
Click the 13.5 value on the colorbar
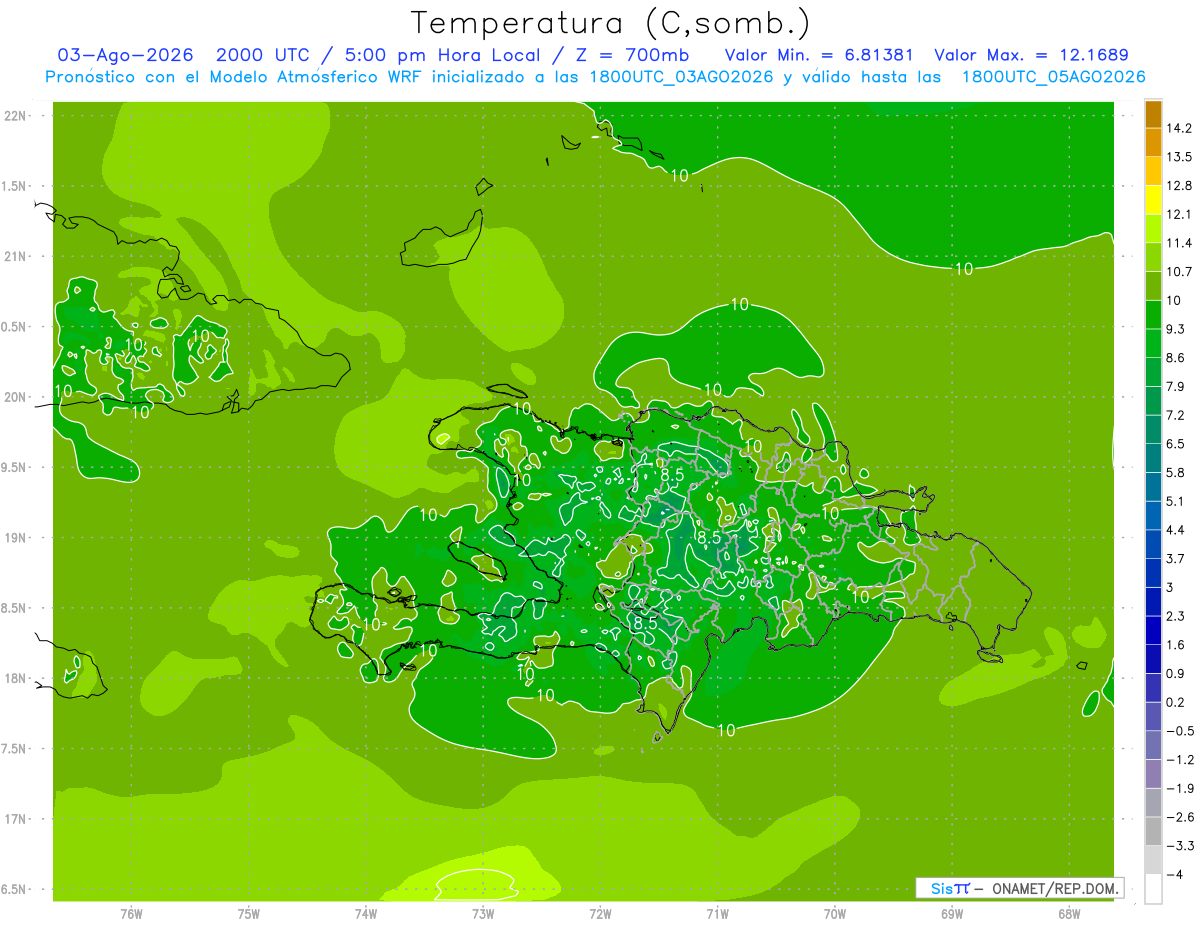pos(1180,157)
